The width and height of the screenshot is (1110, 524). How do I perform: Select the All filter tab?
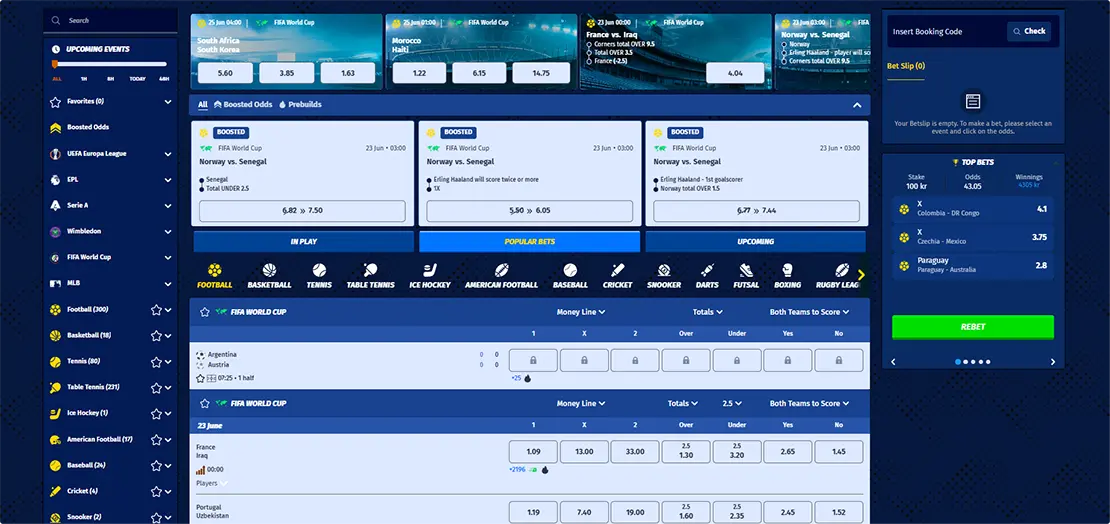tap(202, 104)
